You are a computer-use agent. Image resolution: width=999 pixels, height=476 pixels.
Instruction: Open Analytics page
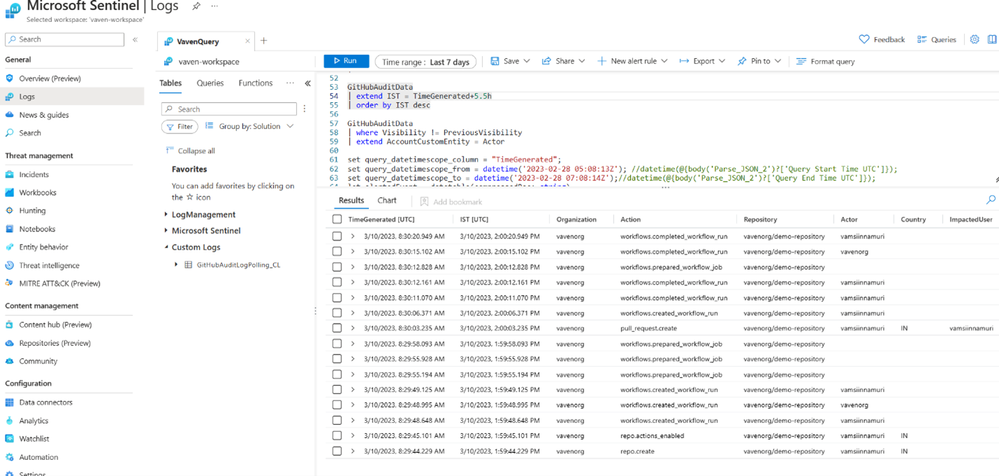34,421
